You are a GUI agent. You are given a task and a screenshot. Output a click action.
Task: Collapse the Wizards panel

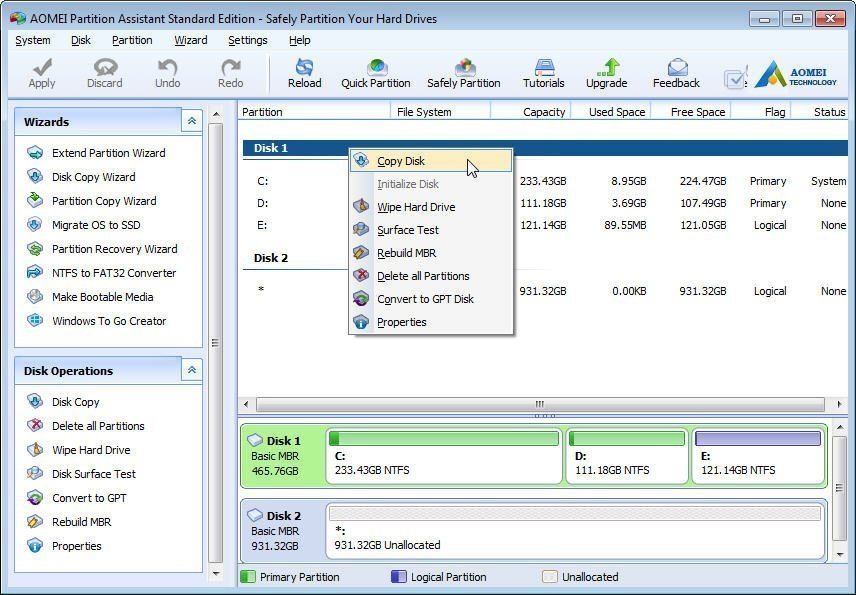click(x=192, y=121)
